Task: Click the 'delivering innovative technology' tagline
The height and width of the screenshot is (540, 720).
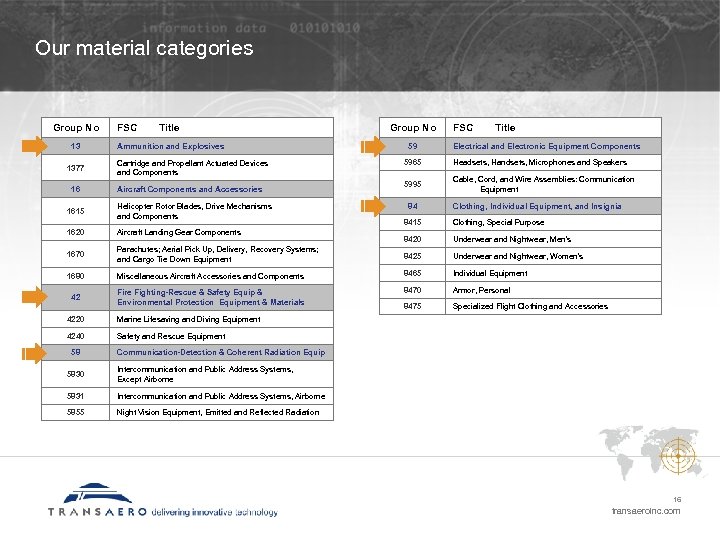Action: pos(214,512)
